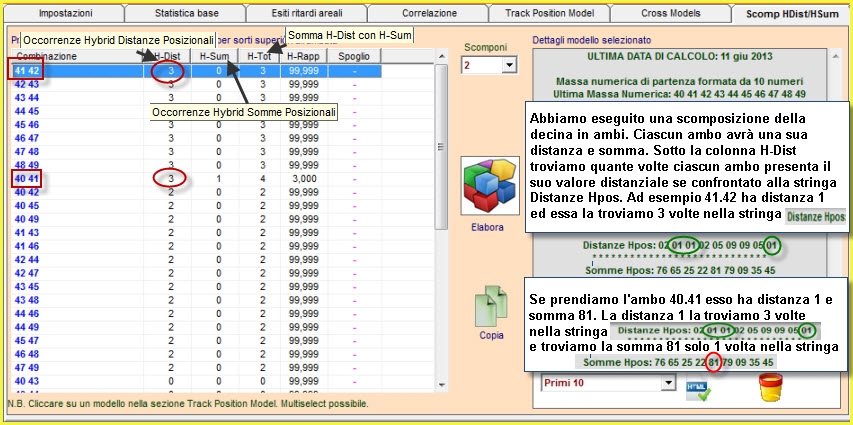Select the row for combination 46 48
Screen dimensions: 853x425
pyautogui.click(x=196, y=354)
